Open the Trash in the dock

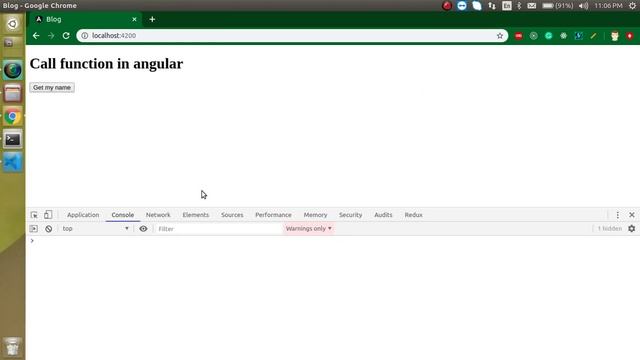pos(13,347)
